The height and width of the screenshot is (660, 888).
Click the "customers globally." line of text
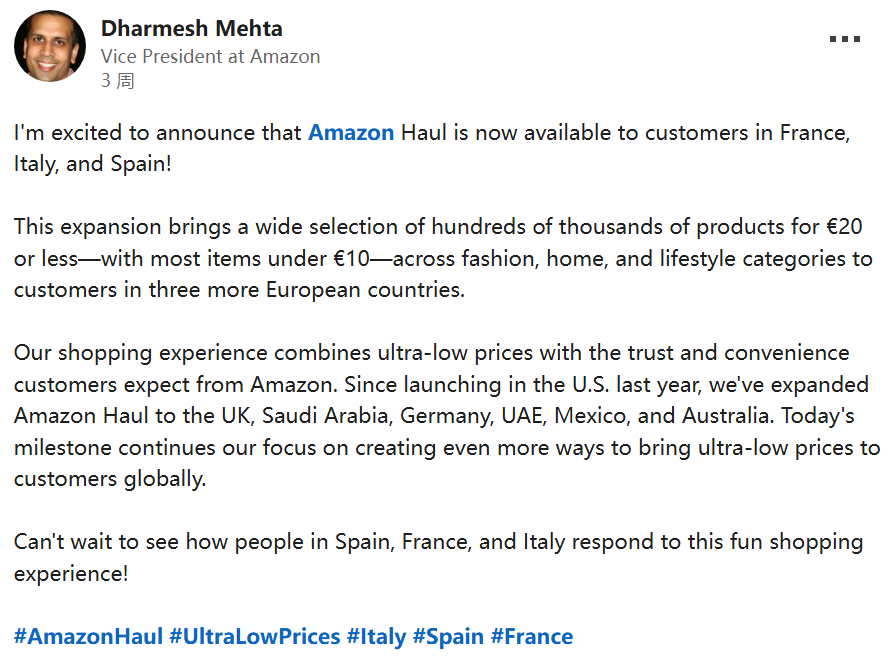point(110,479)
